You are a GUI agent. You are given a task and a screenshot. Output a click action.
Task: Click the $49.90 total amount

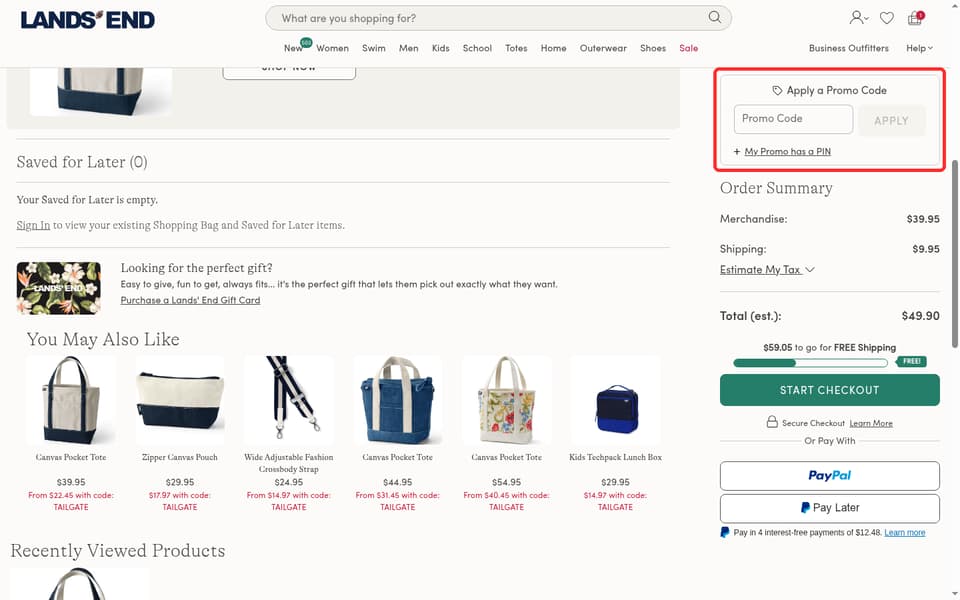pos(920,316)
